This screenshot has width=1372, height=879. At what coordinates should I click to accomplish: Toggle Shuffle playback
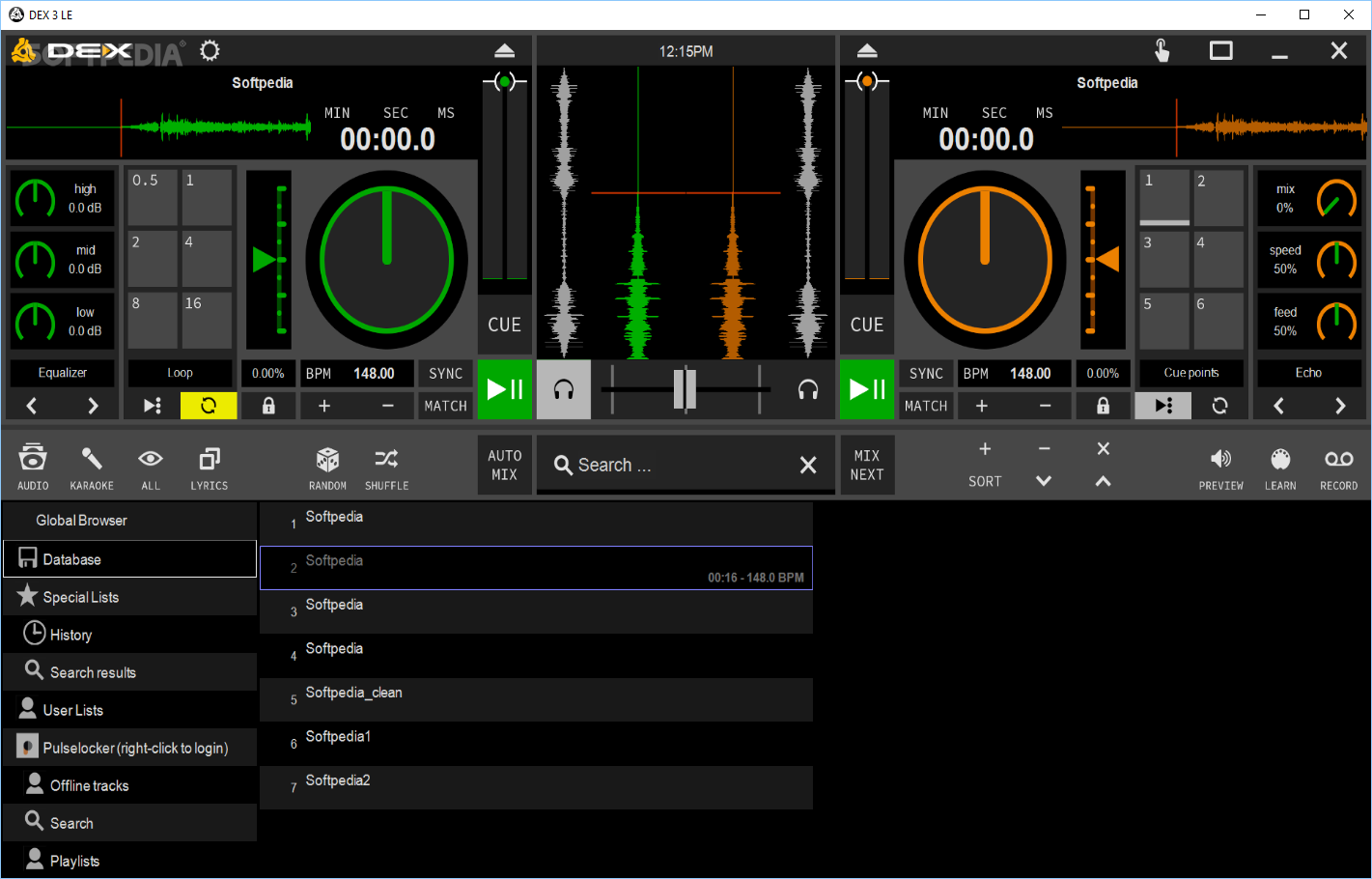point(386,467)
